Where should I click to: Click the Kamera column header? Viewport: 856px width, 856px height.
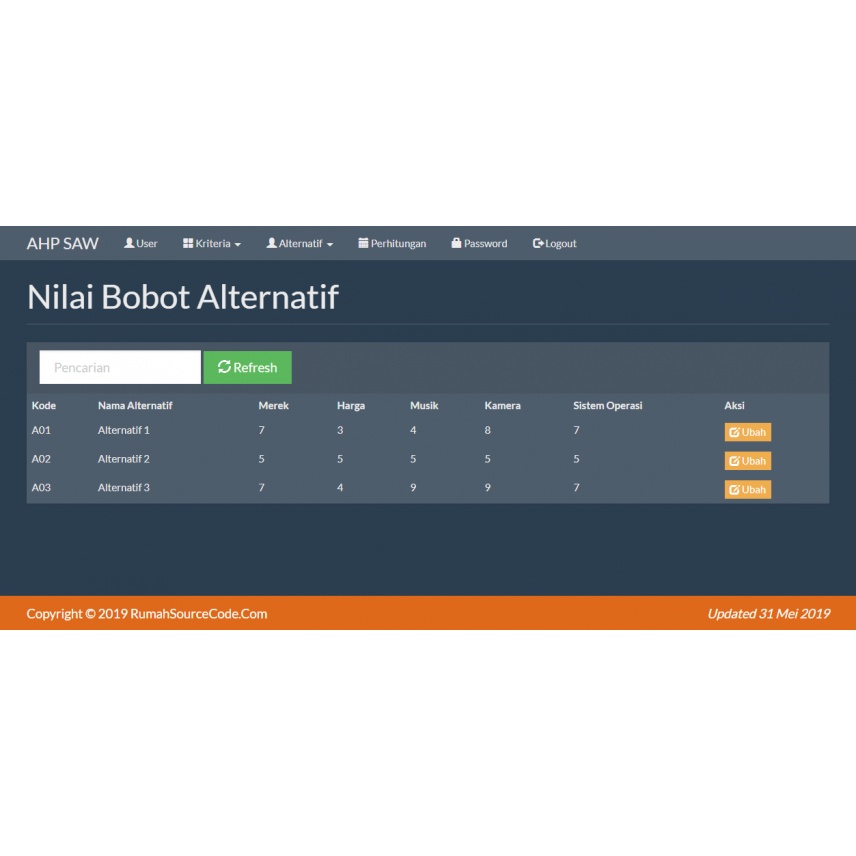tap(502, 406)
